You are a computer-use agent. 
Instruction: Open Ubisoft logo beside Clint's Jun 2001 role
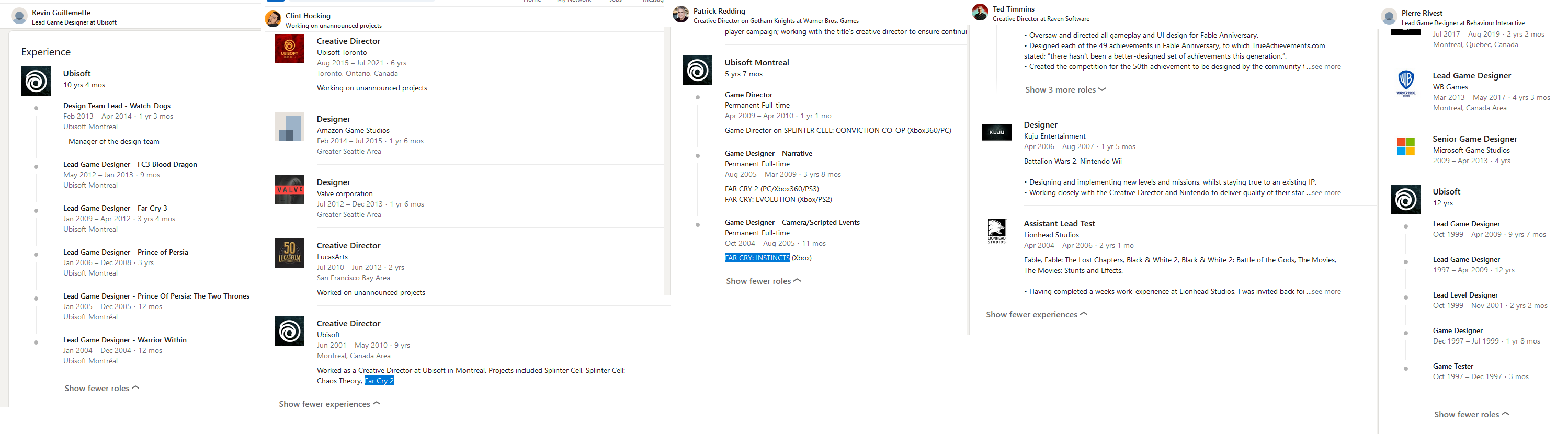tap(290, 331)
